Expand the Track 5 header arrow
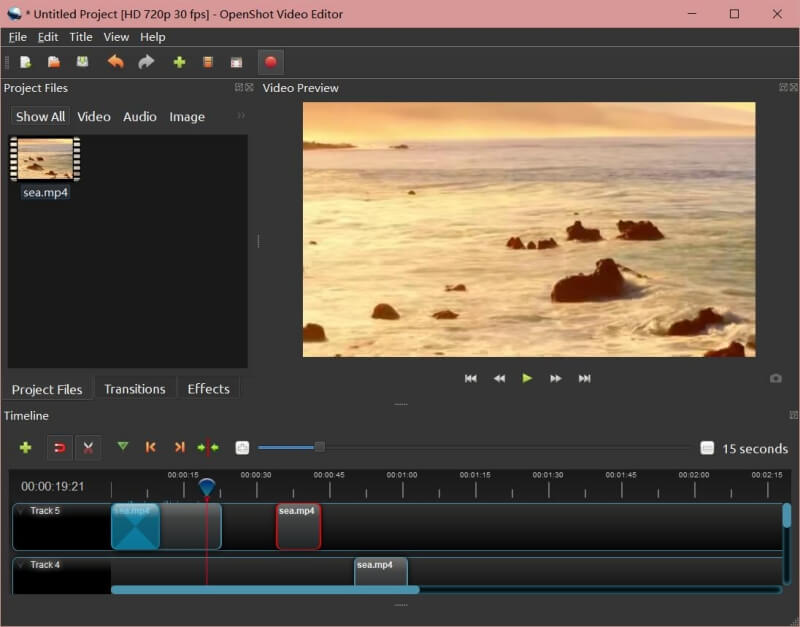 point(21,511)
